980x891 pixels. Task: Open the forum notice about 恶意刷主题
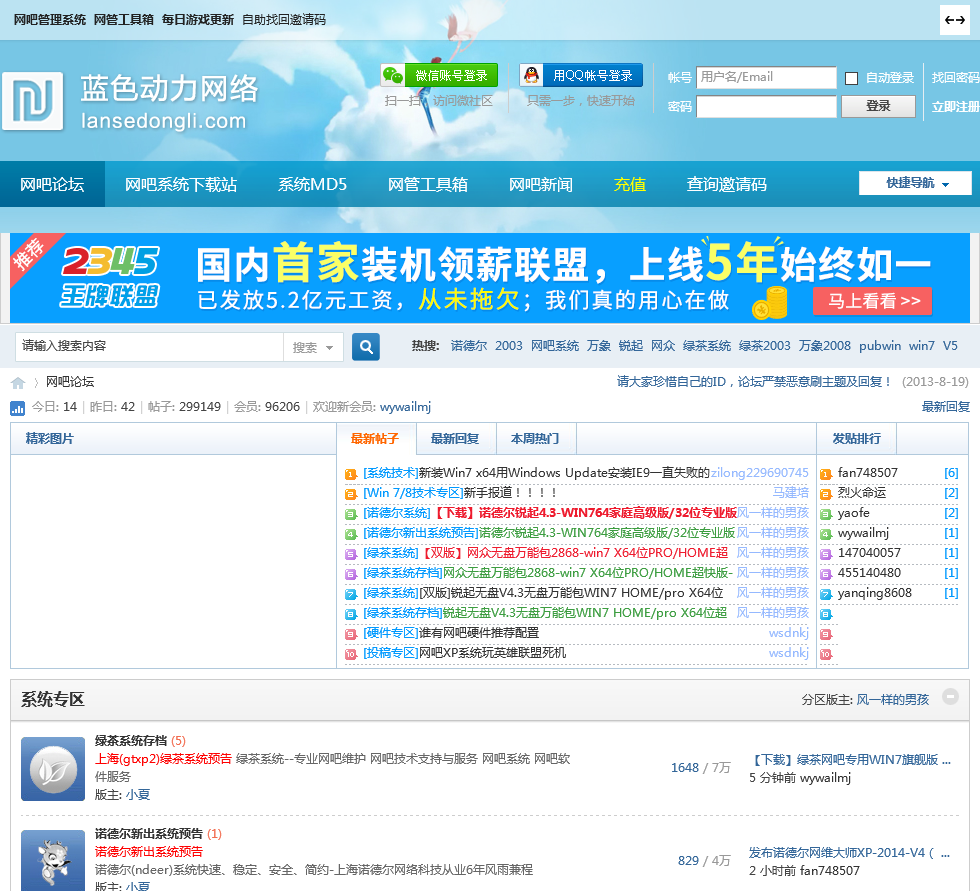pyautogui.click(x=754, y=382)
